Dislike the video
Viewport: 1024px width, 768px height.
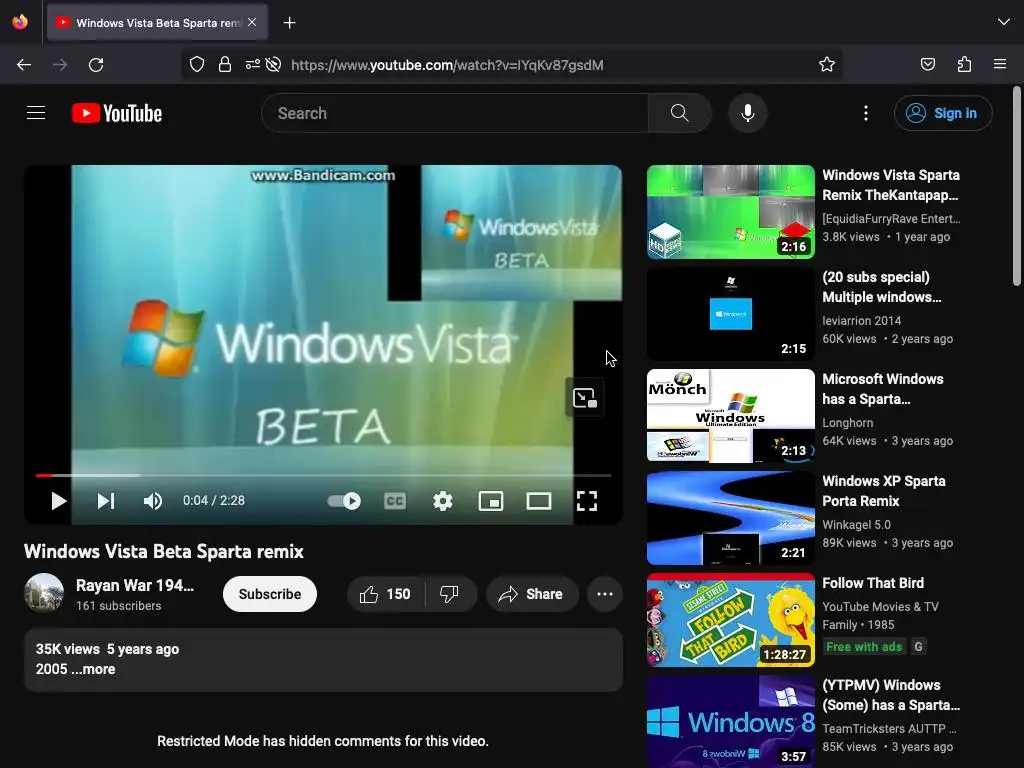(449, 594)
